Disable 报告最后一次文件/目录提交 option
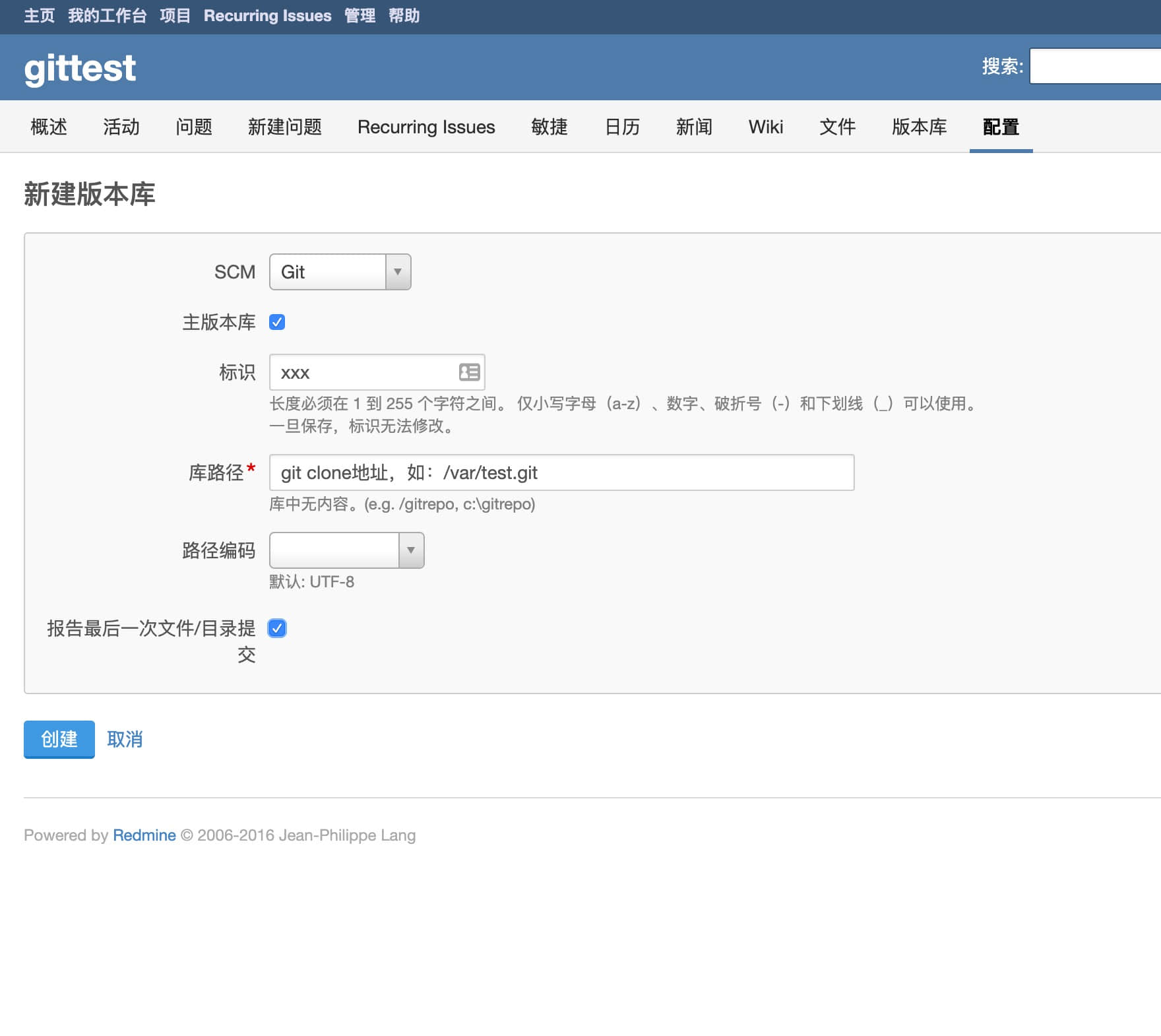 (278, 628)
